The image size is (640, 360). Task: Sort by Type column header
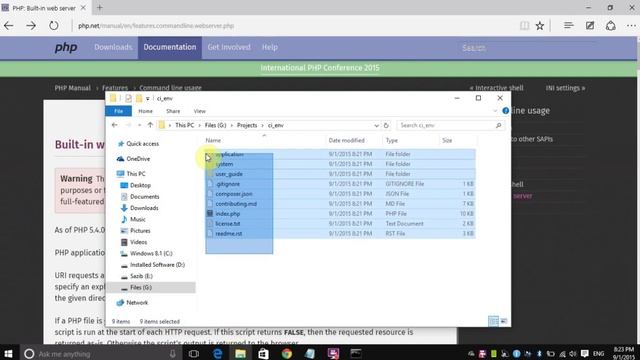(x=391, y=140)
